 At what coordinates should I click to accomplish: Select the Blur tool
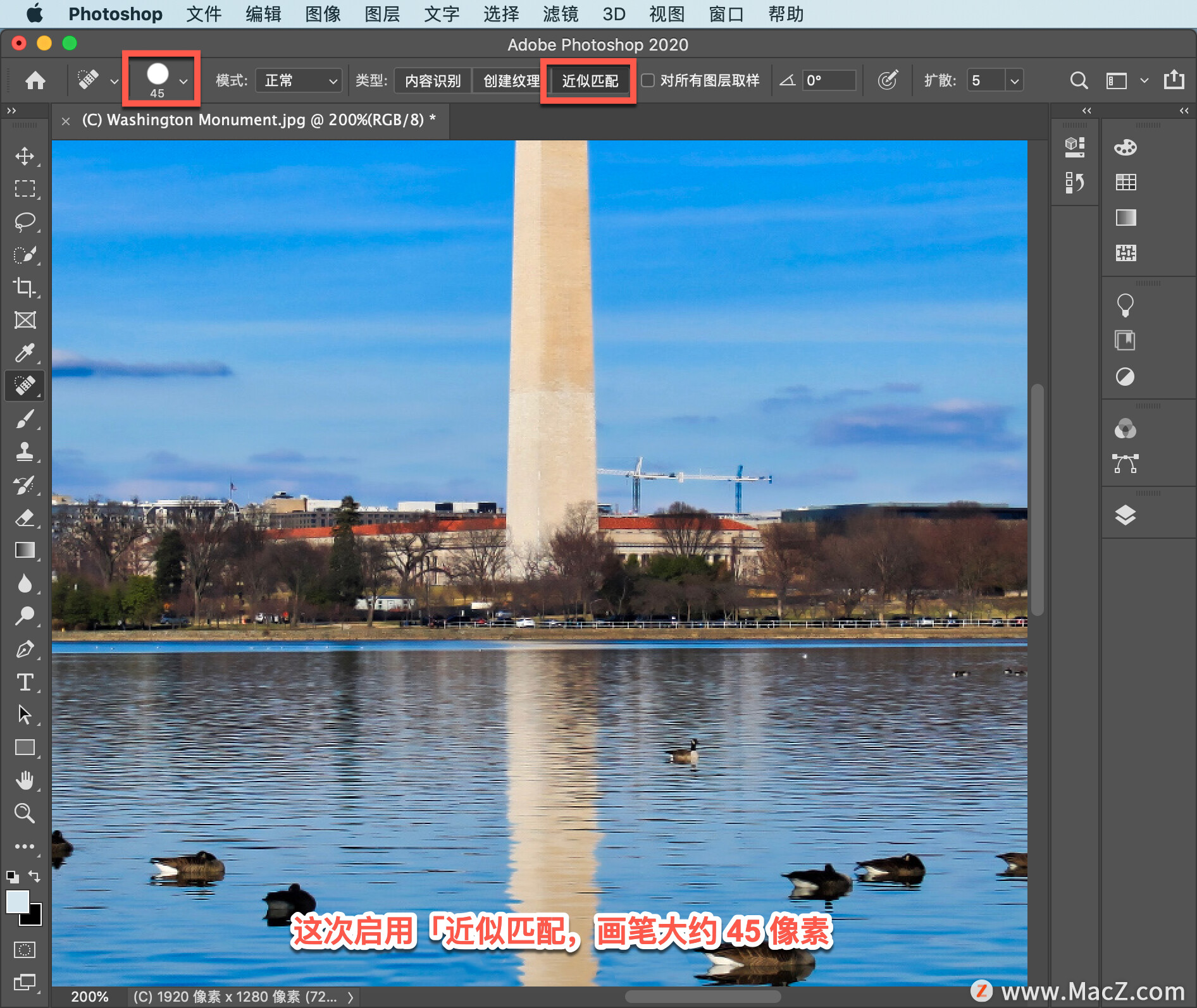click(25, 584)
